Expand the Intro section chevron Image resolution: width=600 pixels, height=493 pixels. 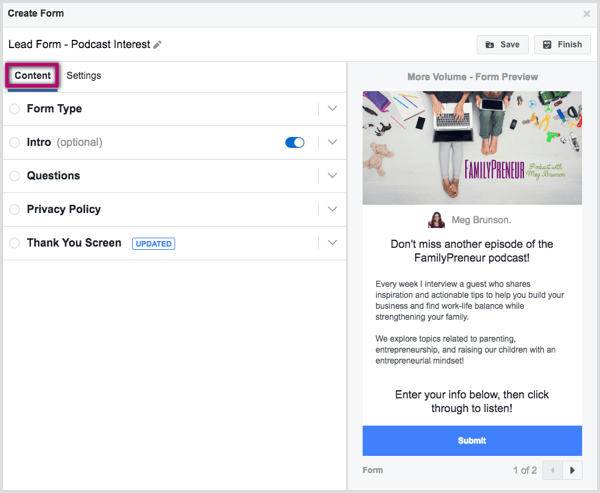(x=332, y=142)
